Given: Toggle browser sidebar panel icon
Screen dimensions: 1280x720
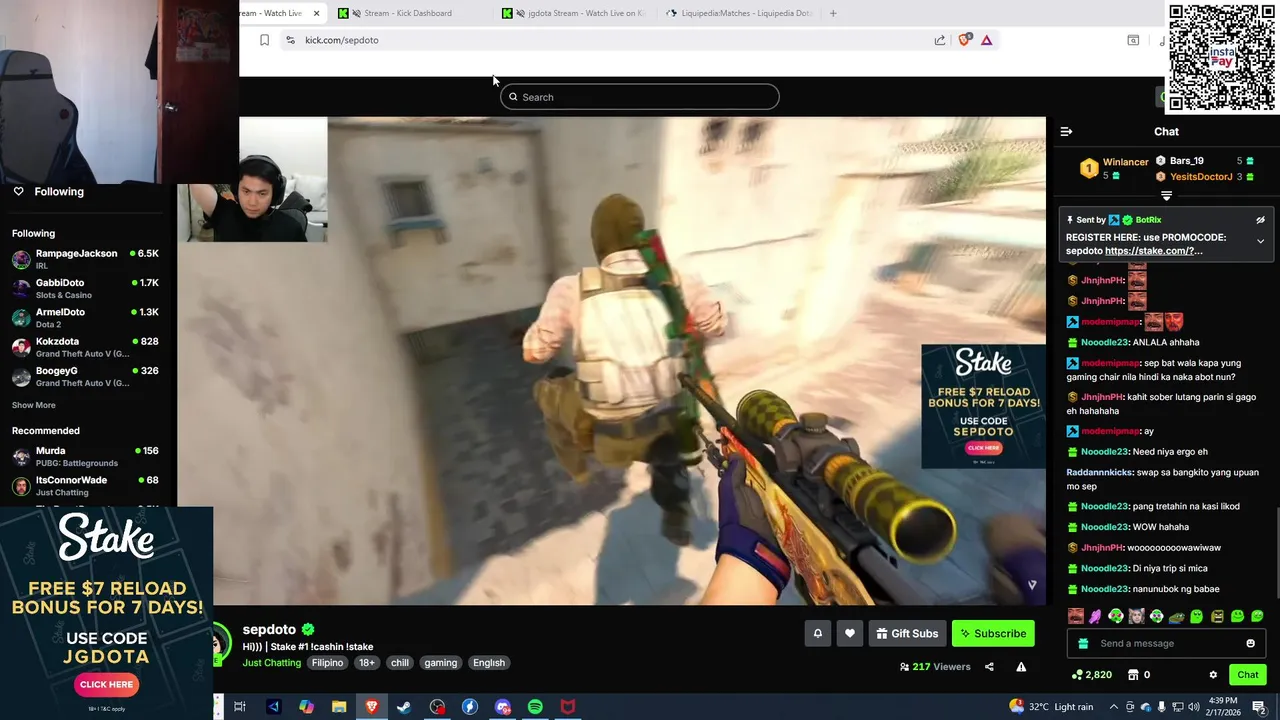Looking at the screenshot, I should [x=1133, y=40].
